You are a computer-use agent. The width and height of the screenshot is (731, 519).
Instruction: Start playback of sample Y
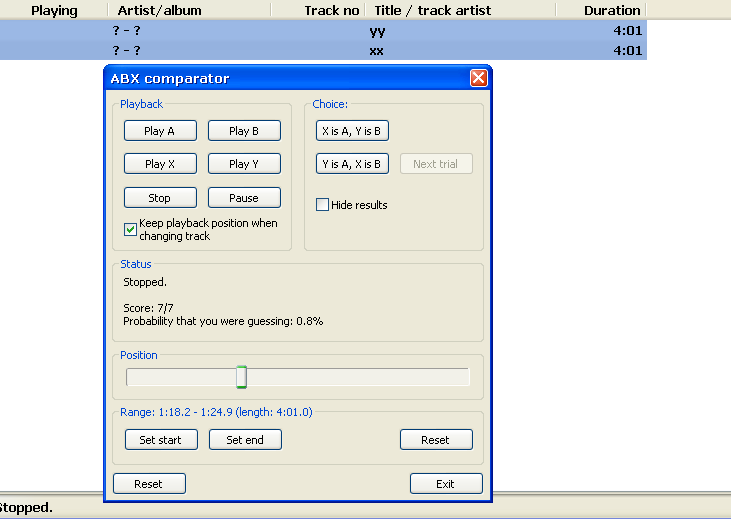coord(244,164)
